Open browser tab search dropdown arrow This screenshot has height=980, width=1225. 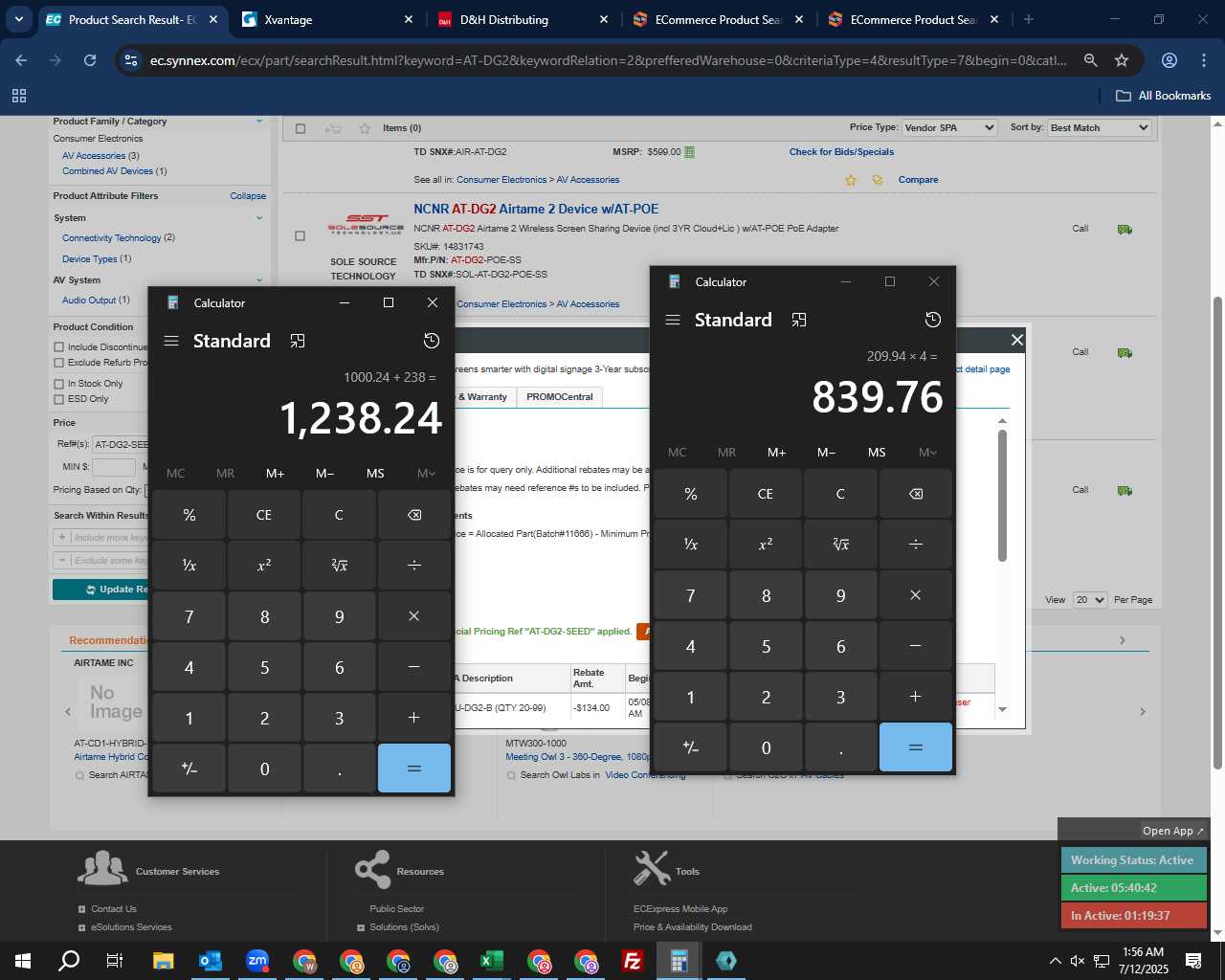pyautogui.click(x=18, y=19)
